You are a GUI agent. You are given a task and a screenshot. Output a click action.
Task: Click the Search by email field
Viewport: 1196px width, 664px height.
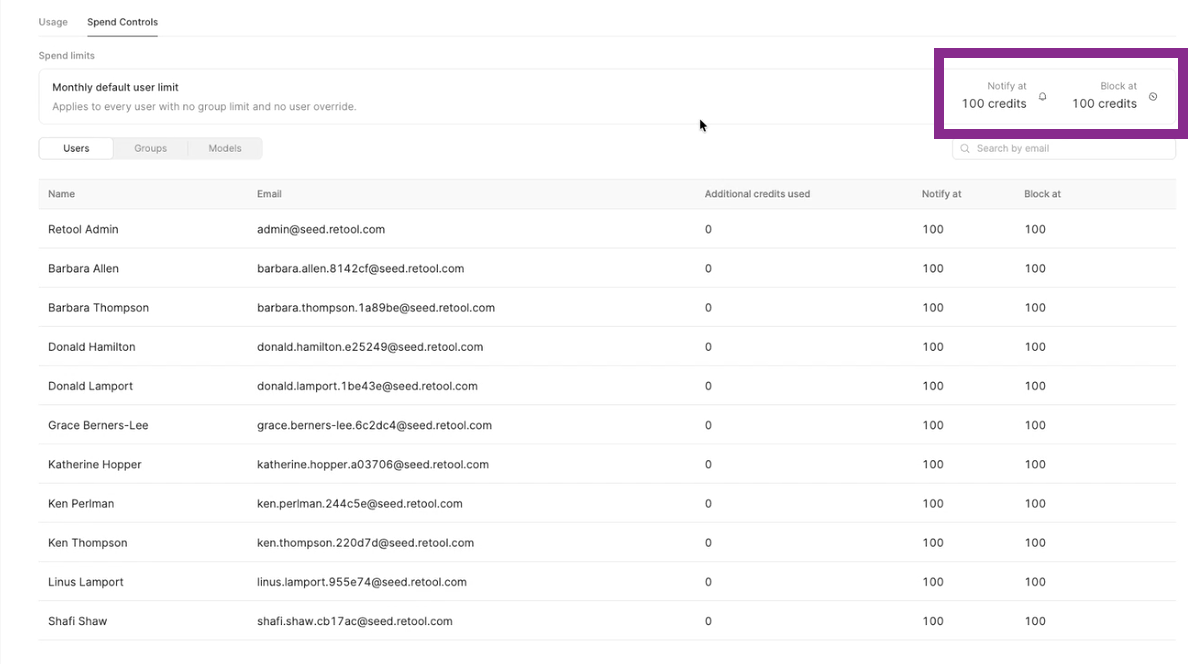[x=1063, y=149]
